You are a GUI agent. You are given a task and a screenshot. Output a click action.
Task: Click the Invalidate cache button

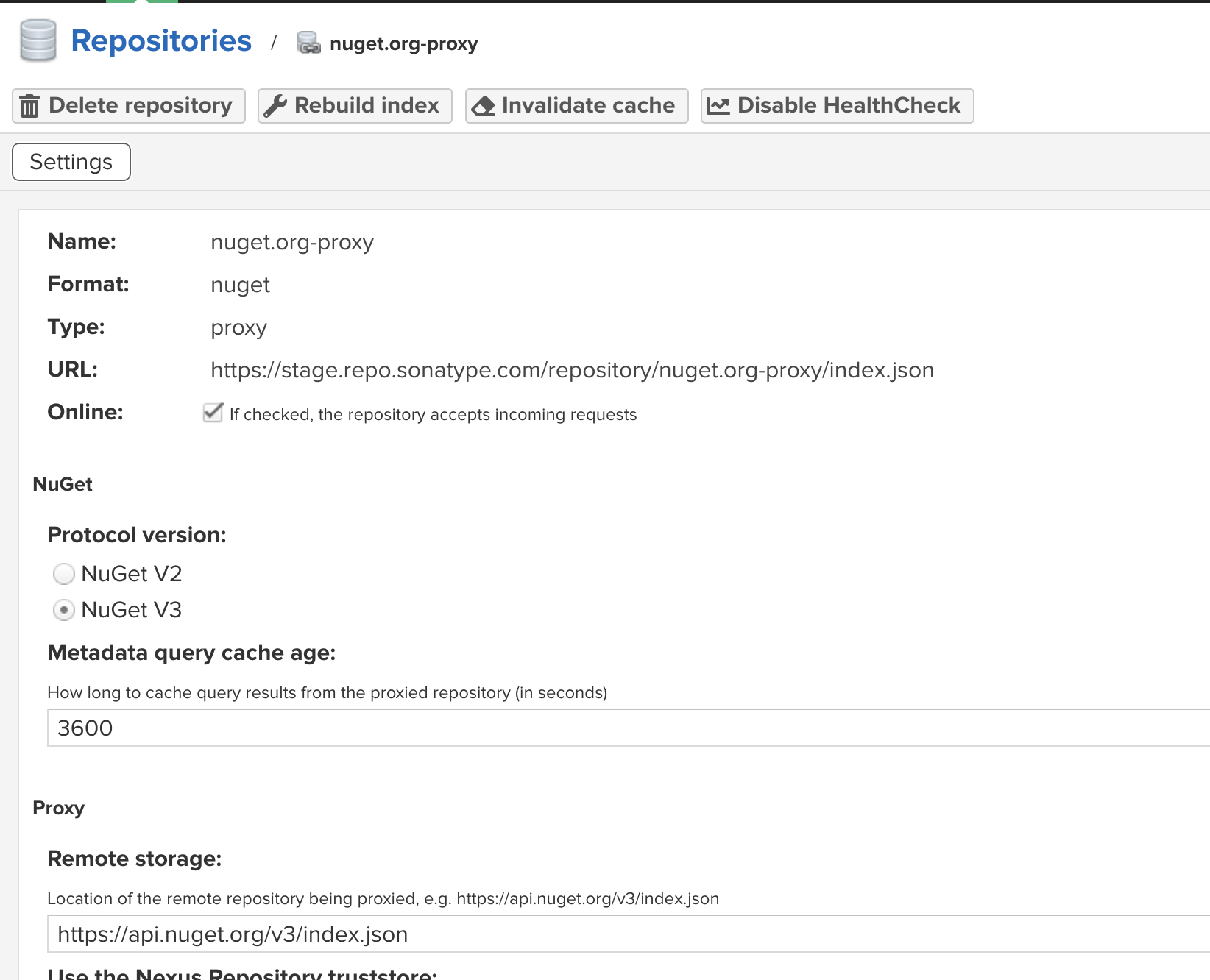coord(576,106)
